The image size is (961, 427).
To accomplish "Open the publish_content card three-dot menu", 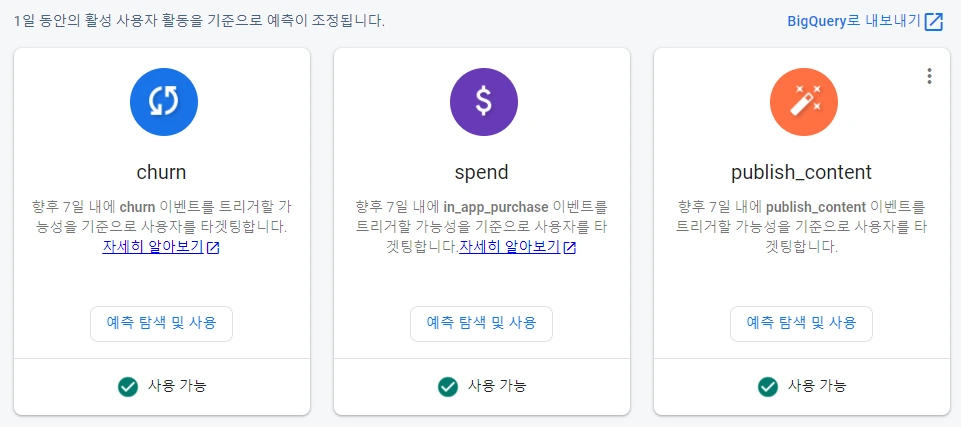I will click(x=929, y=76).
